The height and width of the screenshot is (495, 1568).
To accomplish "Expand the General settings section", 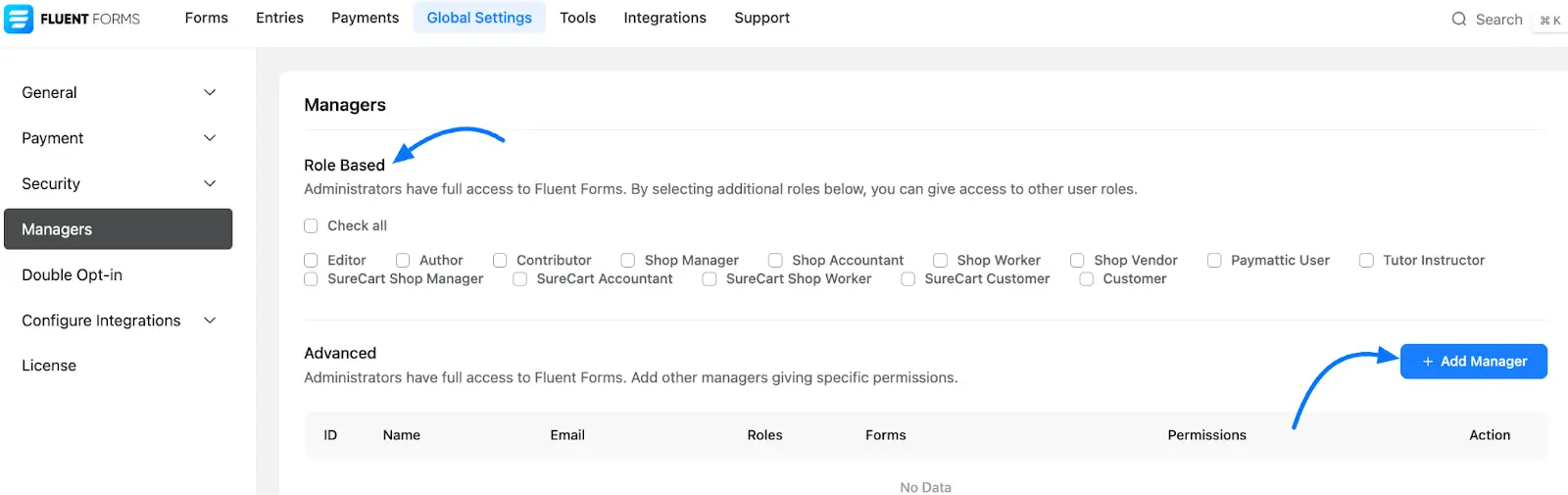I will click(209, 92).
